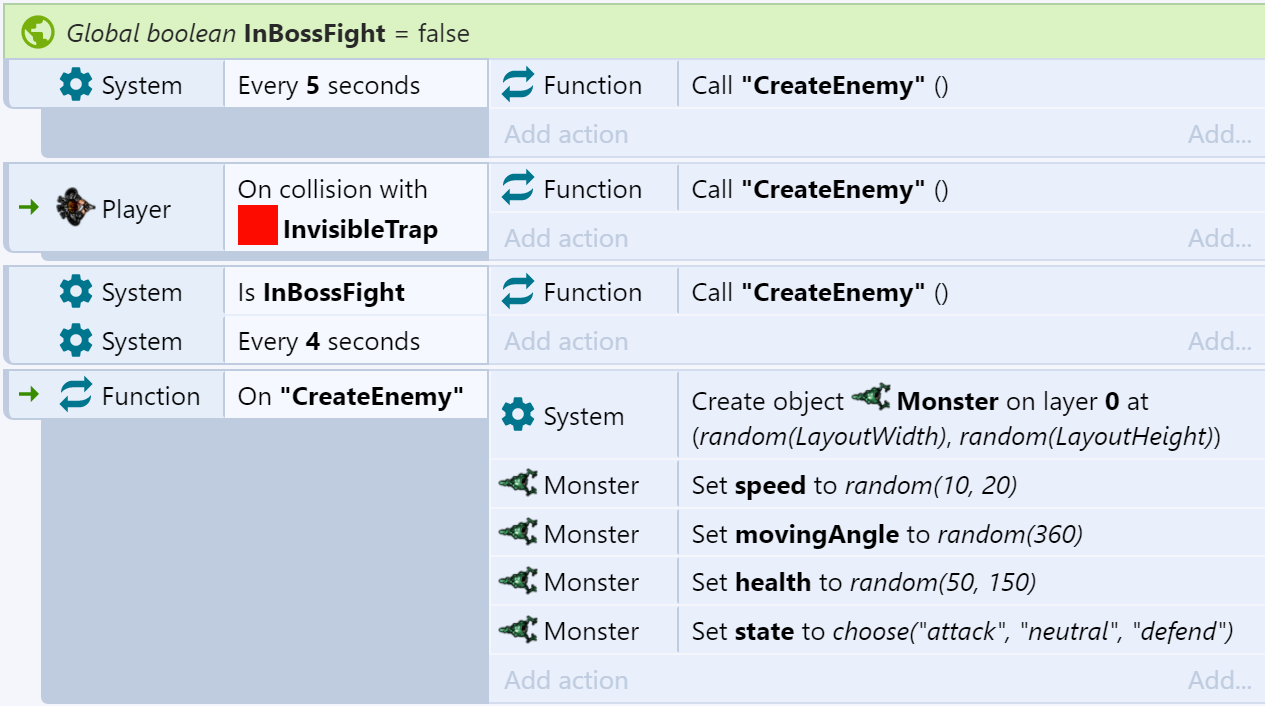Open the Every 5 seconds condition
This screenshot has height=706, width=1265.
[x=330, y=84]
